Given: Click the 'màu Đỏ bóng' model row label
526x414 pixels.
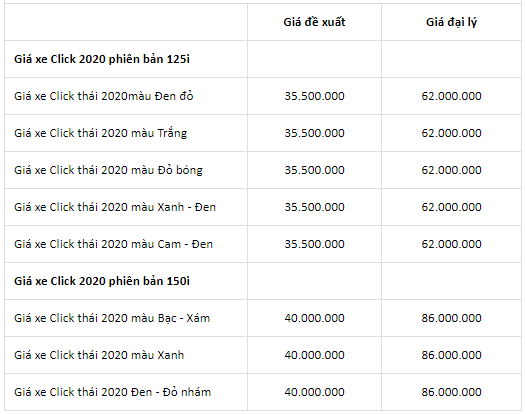Looking at the screenshot, I should (108, 170).
